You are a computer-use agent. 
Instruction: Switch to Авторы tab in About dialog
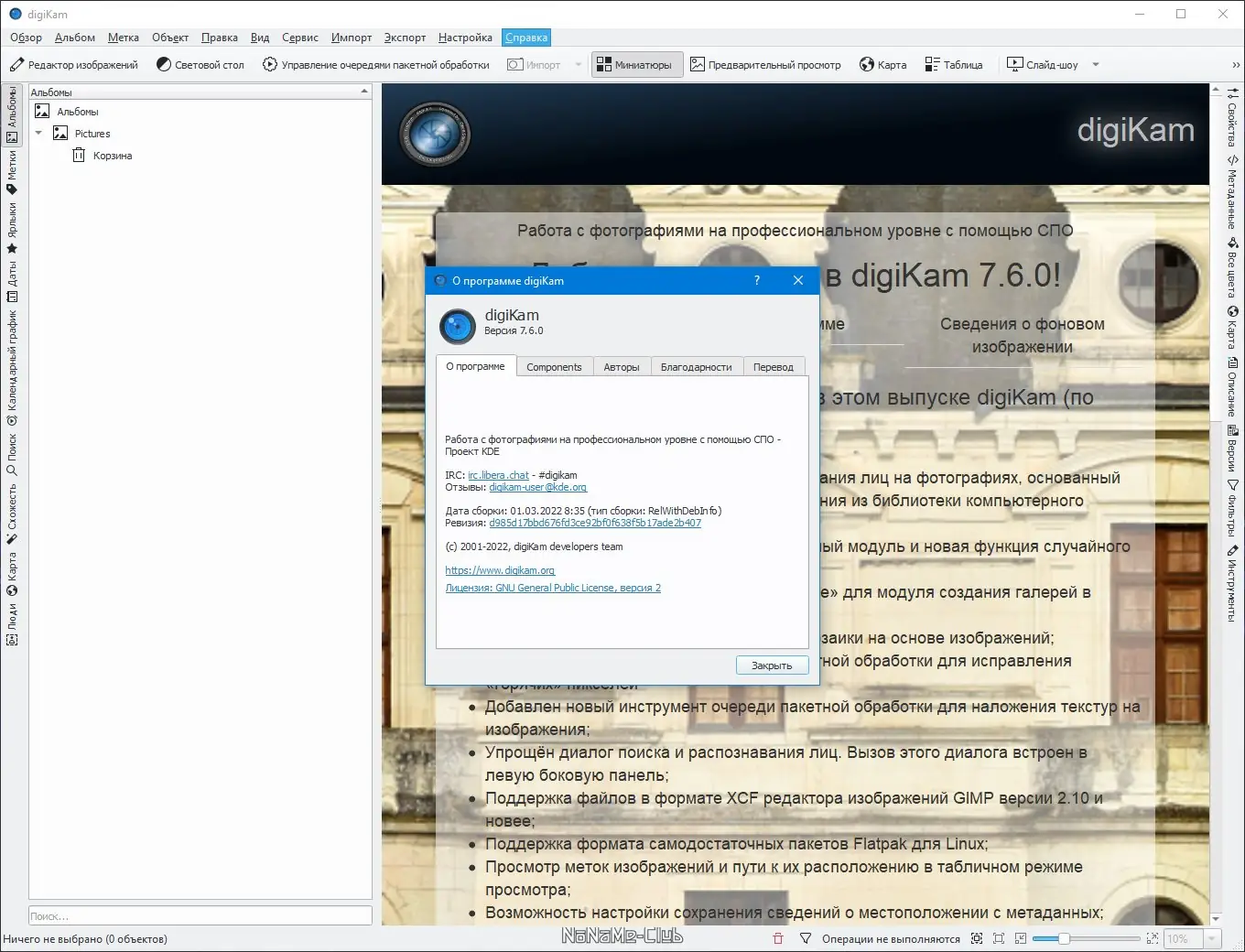[x=622, y=367]
